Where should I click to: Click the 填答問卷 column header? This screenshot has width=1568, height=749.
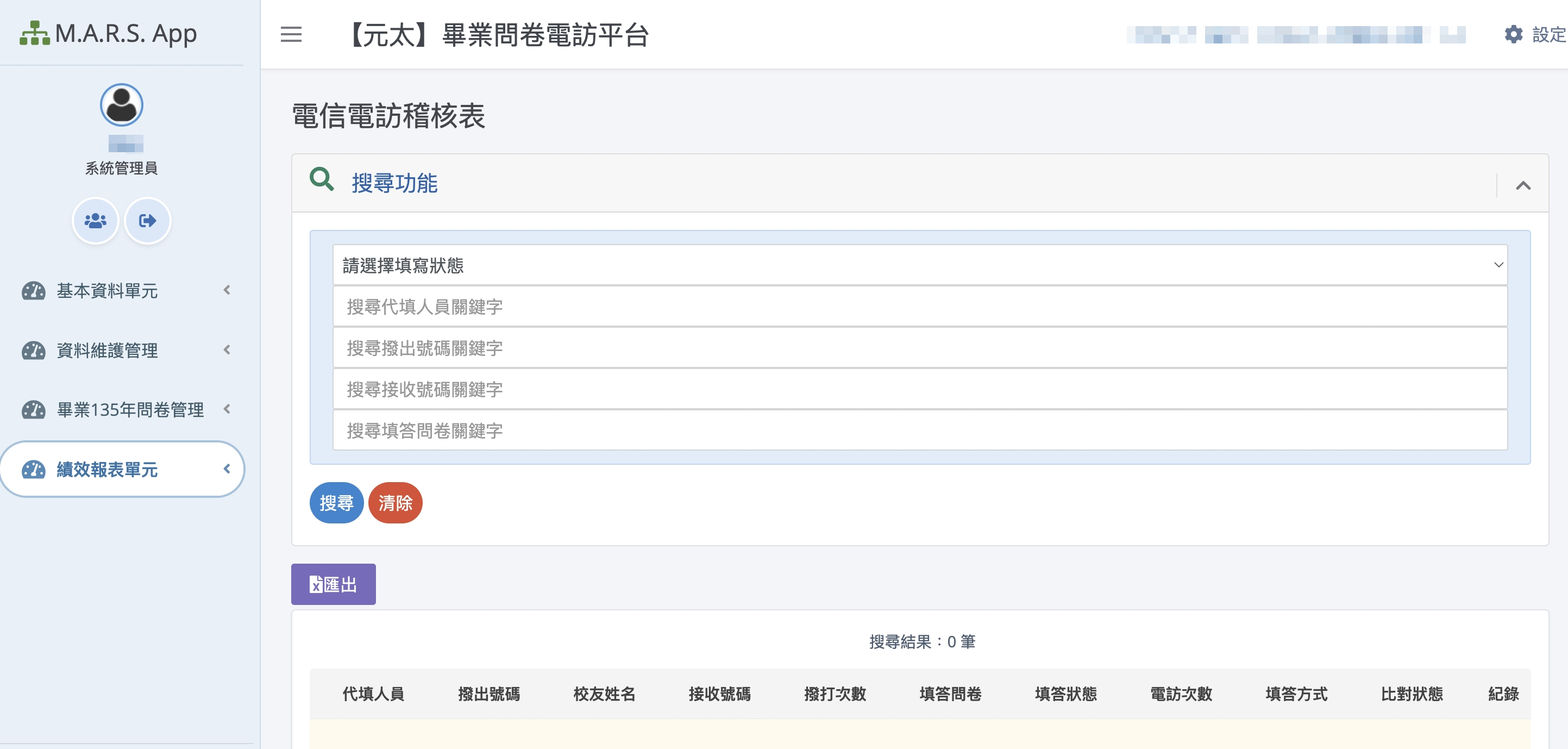pyautogui.click(x=950, y=694)
